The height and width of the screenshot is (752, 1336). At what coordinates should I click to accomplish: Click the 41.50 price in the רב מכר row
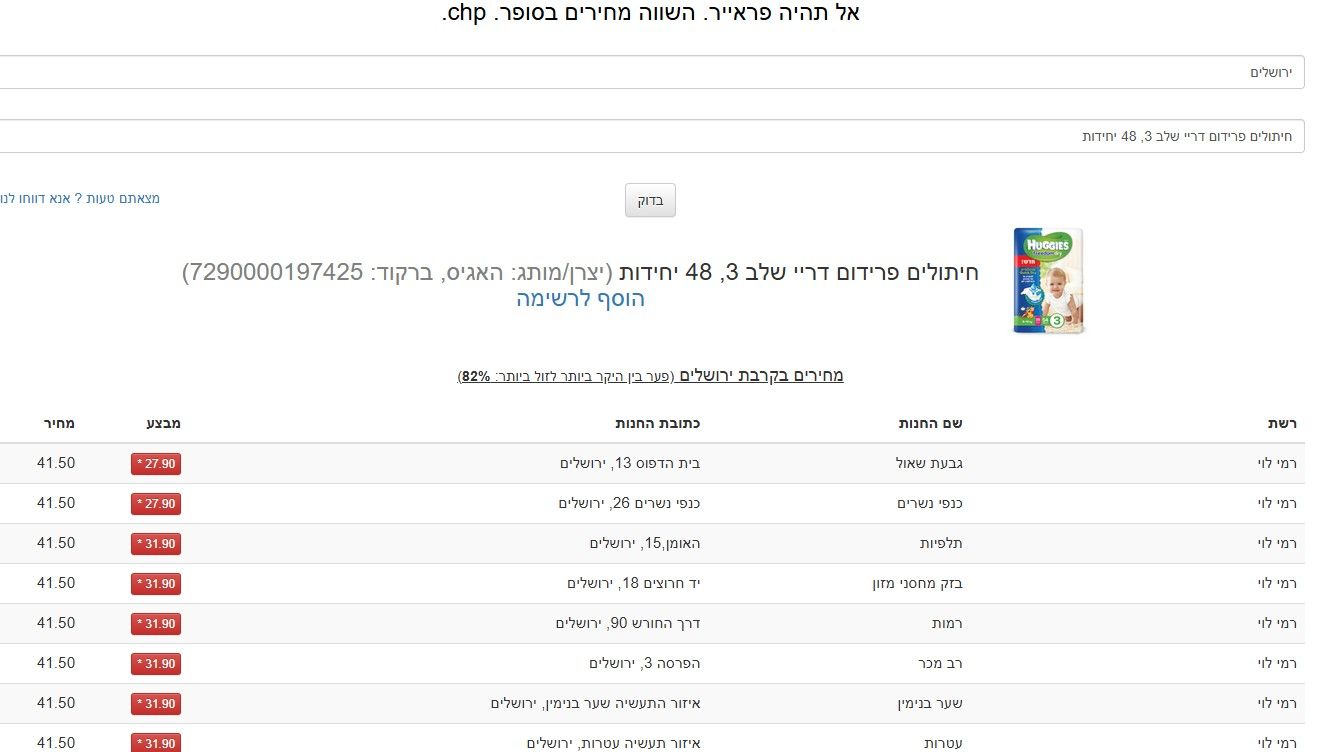[x=56, y=663]
